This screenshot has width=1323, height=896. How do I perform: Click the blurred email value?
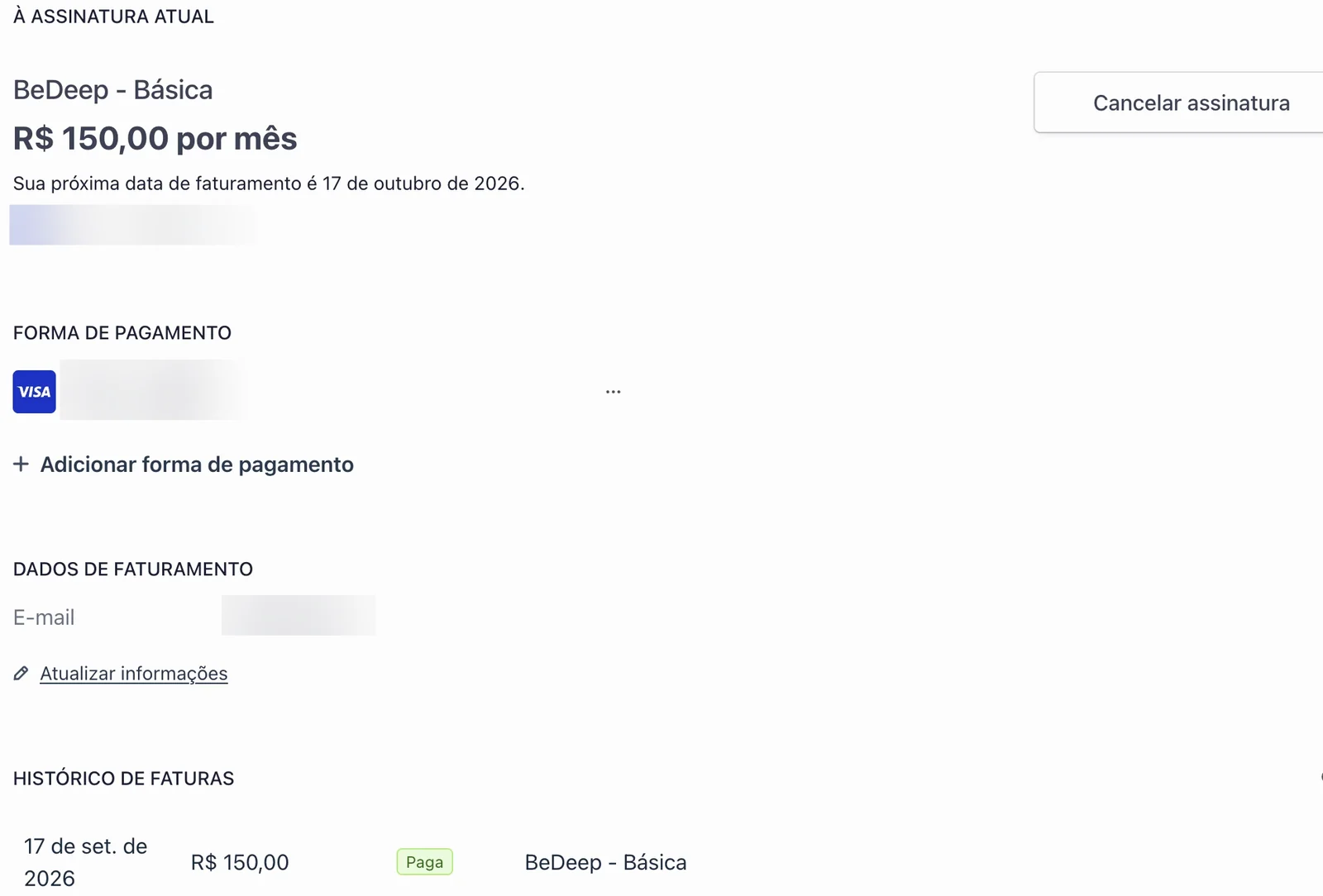[299, 616]
